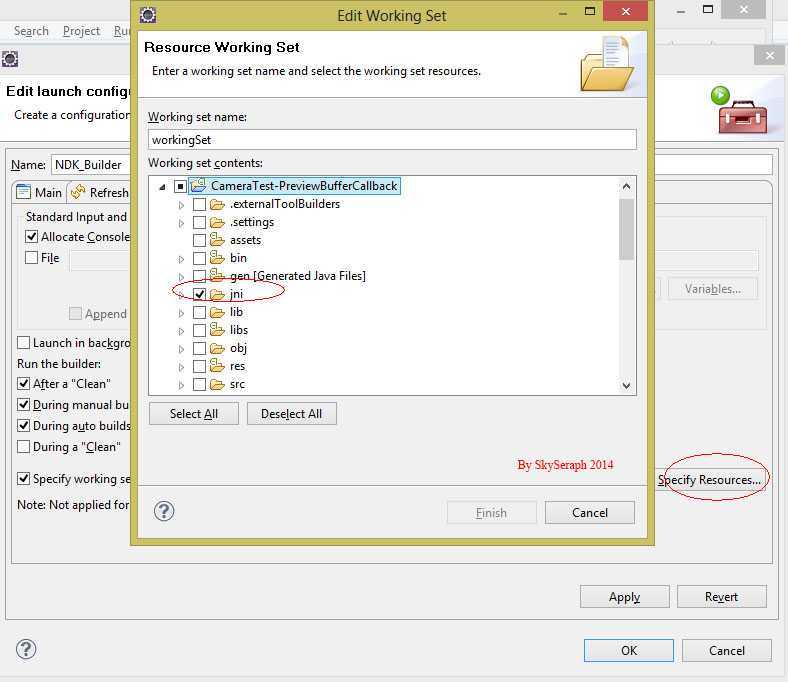This screenshot has height=682, width=788.
Task: Click the gen Generated Java Files folder icon
Action: coord(217,275)
